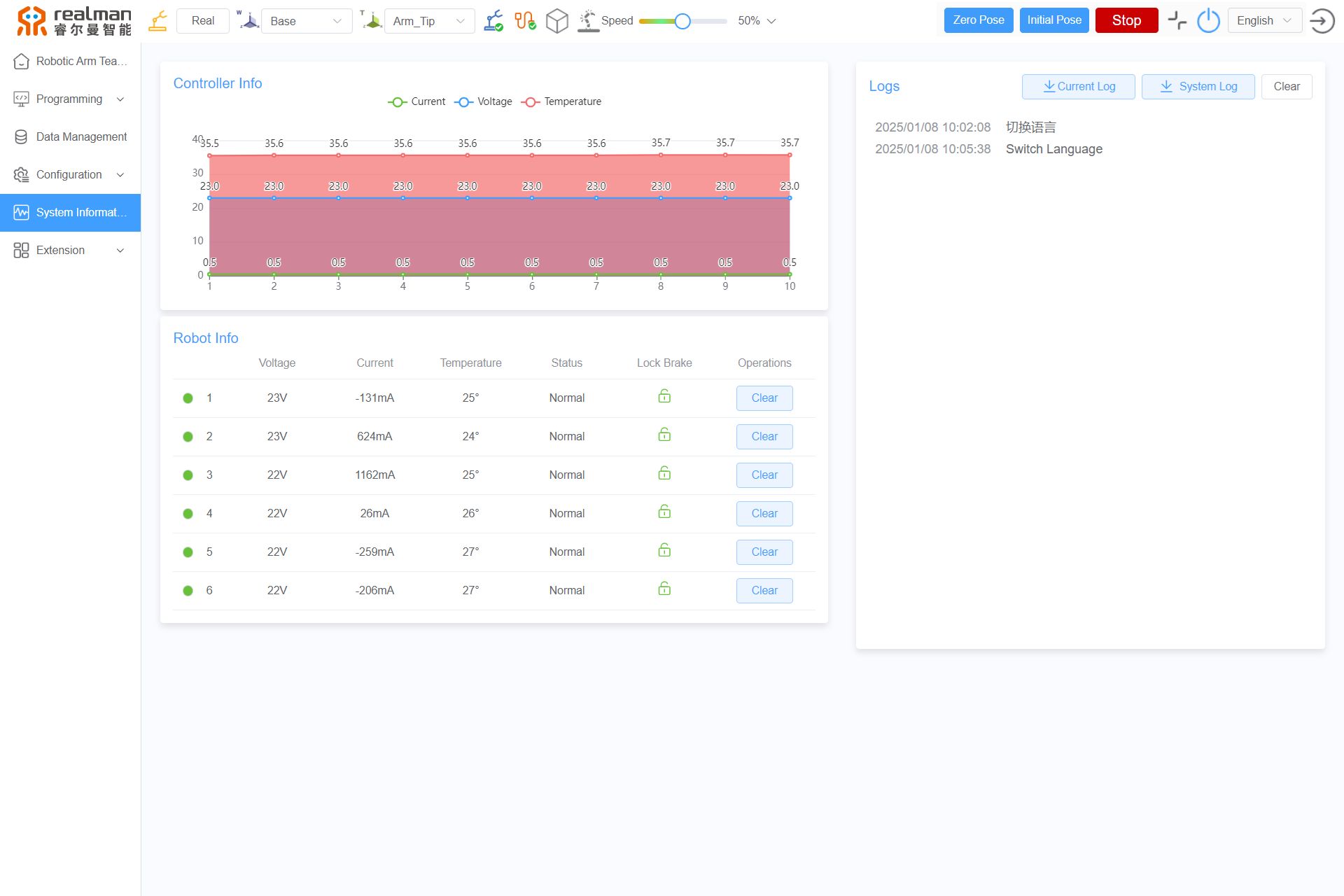
Task: Expand the Programming sidebar menu
Action: click(70, 99)
